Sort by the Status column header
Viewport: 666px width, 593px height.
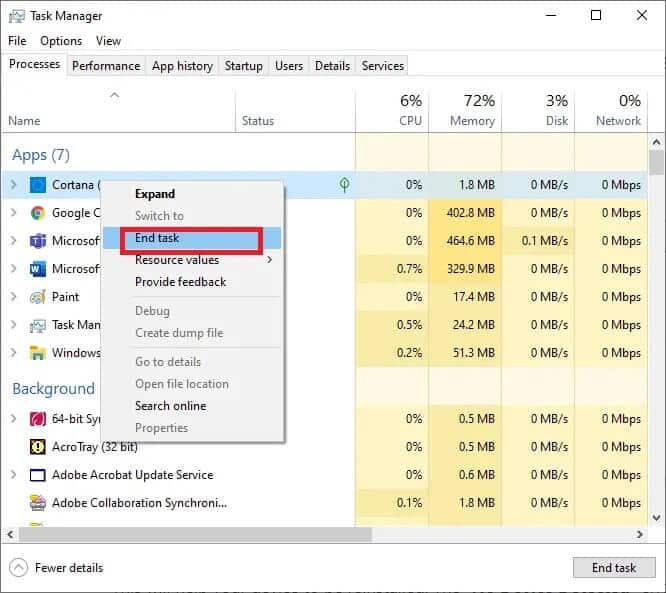click(x=295, y=111)
